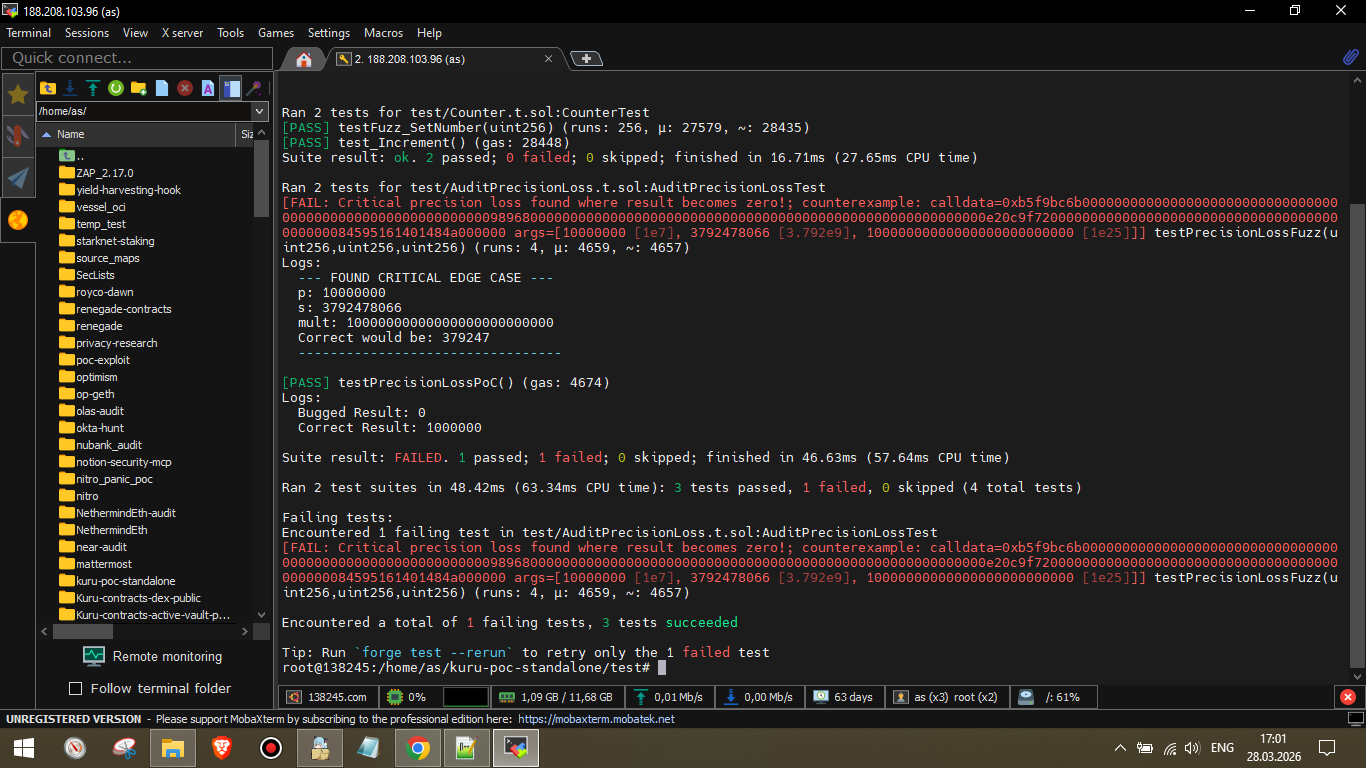Delete selected files with red X icon
1366x768 pixels.
coord(185,88)
